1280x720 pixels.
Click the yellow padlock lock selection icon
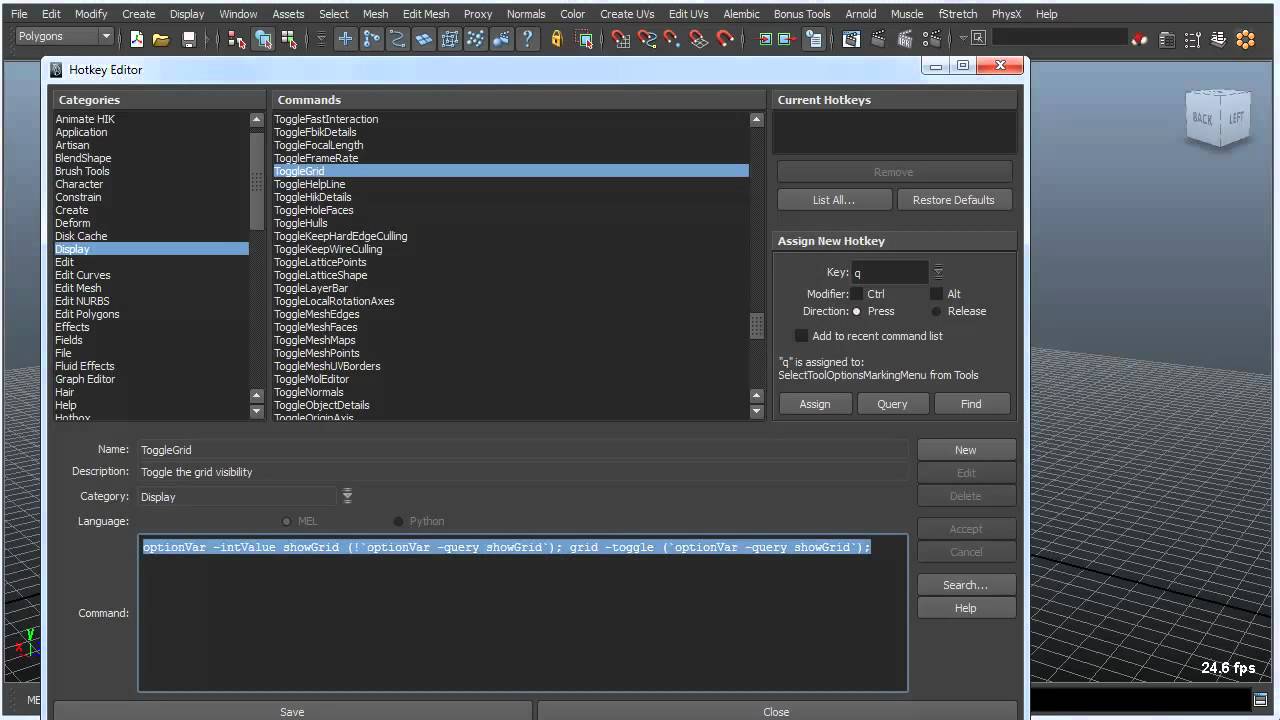point(557,39)
